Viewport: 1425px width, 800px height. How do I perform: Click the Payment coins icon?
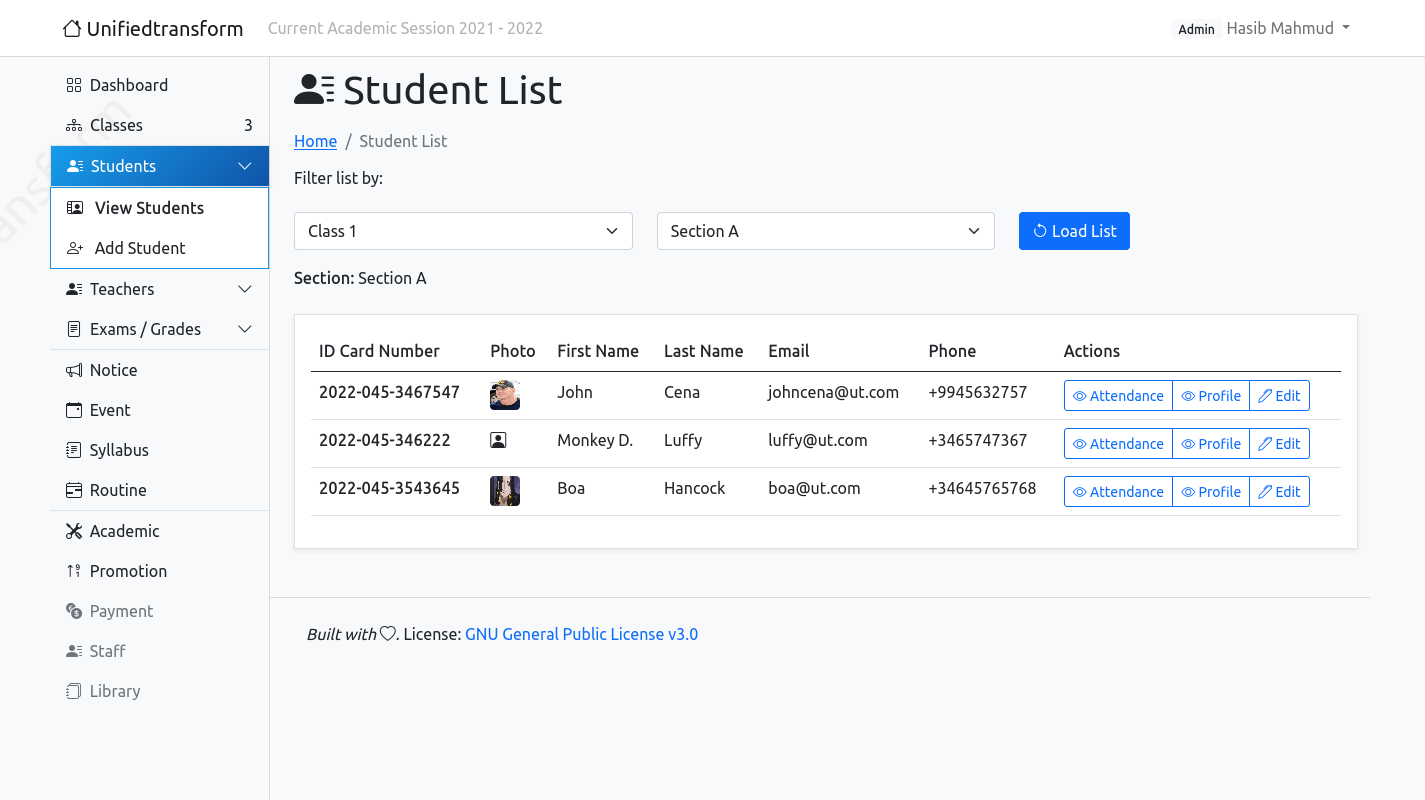point(74,611)
